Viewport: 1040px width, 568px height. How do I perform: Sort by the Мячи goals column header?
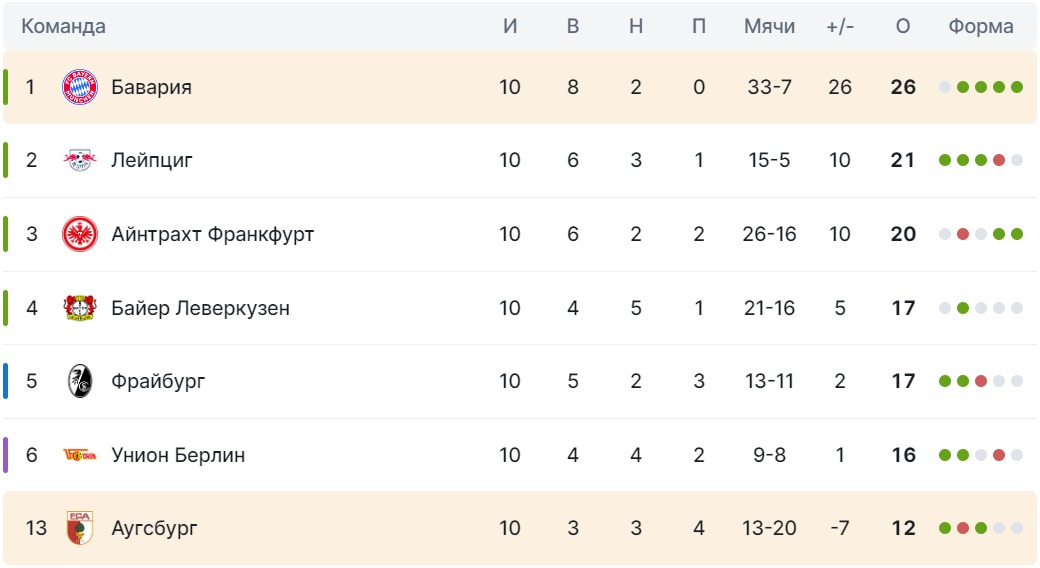(769, 26)
